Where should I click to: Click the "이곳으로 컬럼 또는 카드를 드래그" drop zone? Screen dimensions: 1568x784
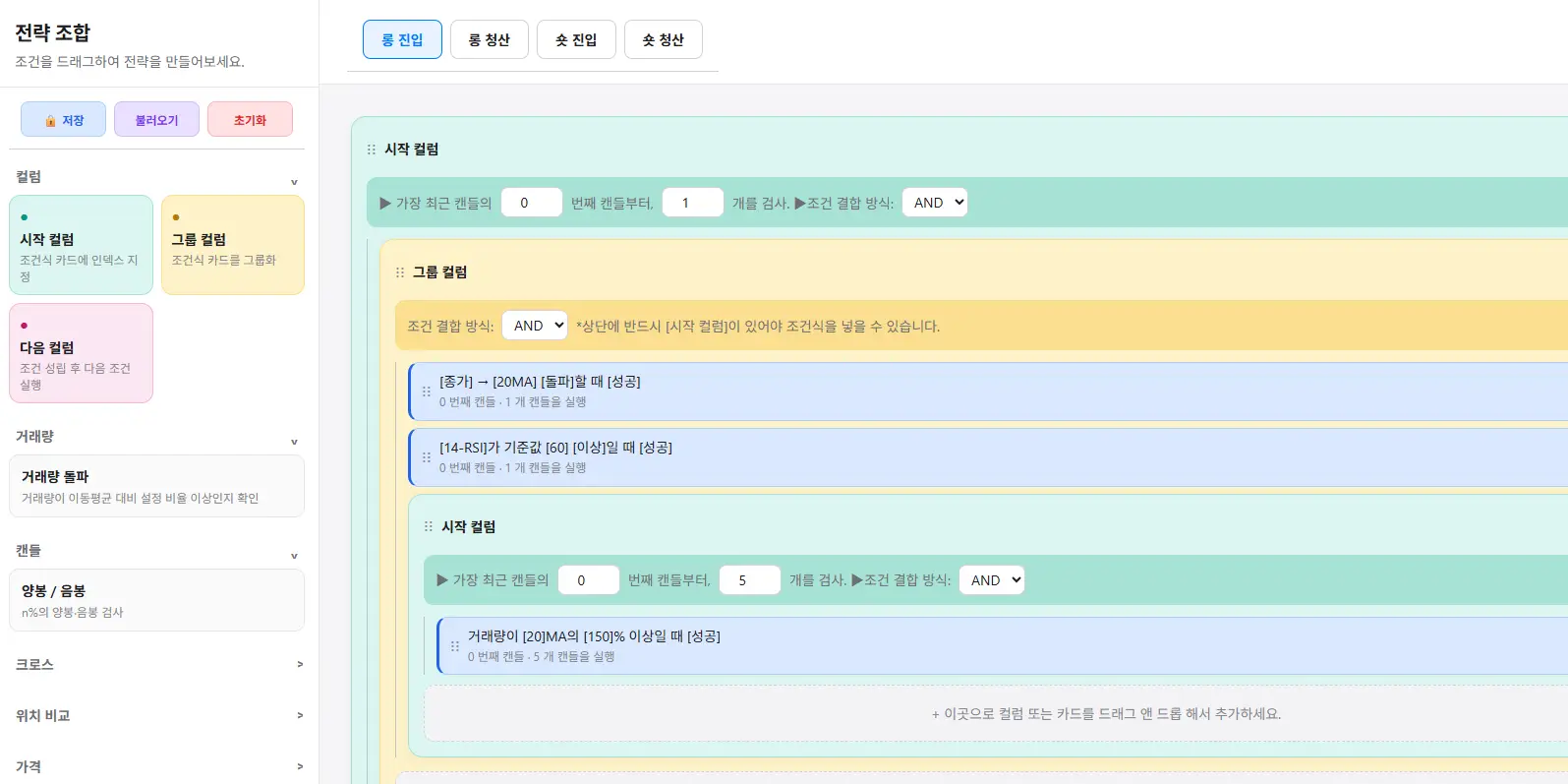[1106, 714]
